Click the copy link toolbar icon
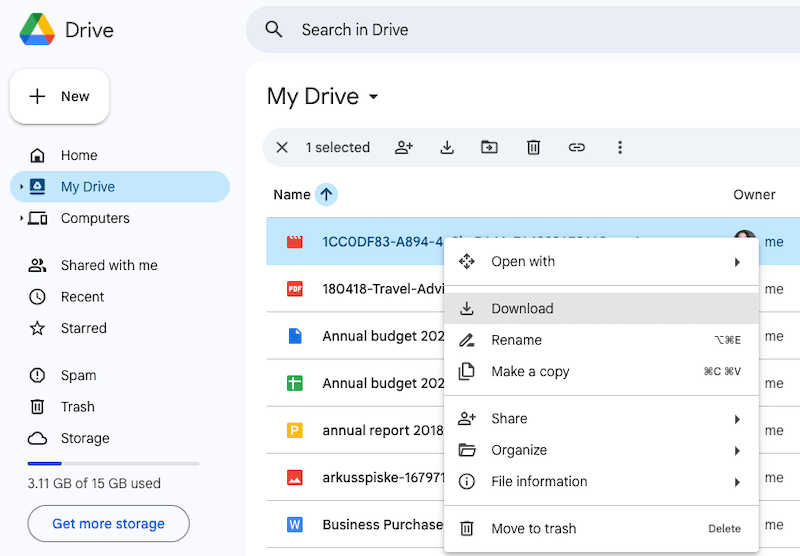Viewport: 800px width, 556px height. point(577,147)
